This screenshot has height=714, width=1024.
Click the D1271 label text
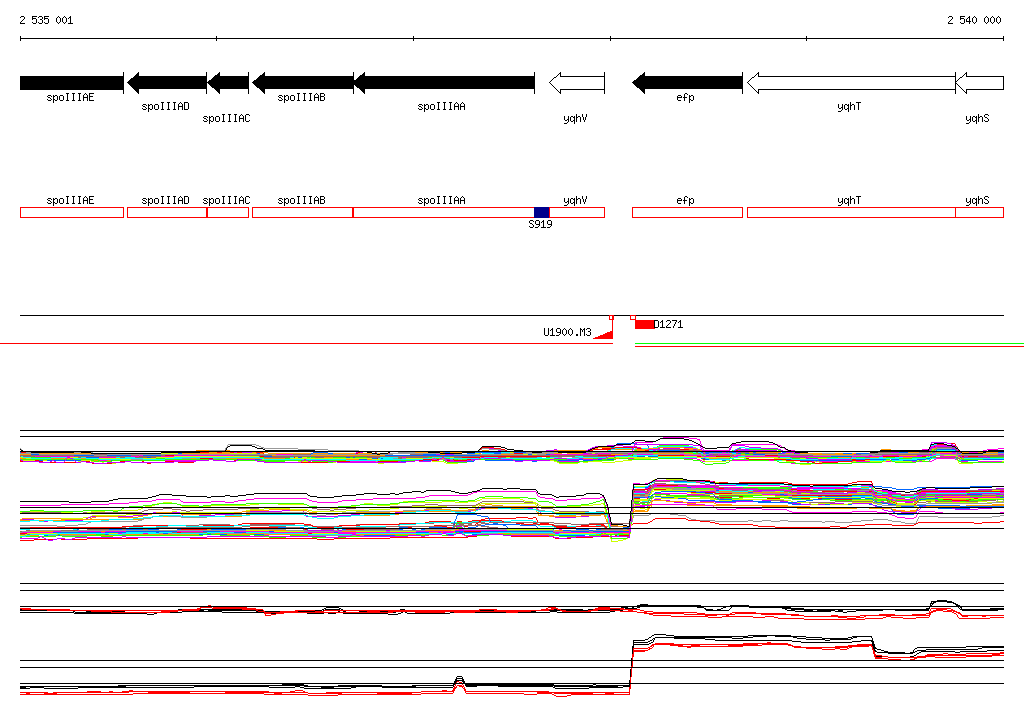(x=669, y=324)
